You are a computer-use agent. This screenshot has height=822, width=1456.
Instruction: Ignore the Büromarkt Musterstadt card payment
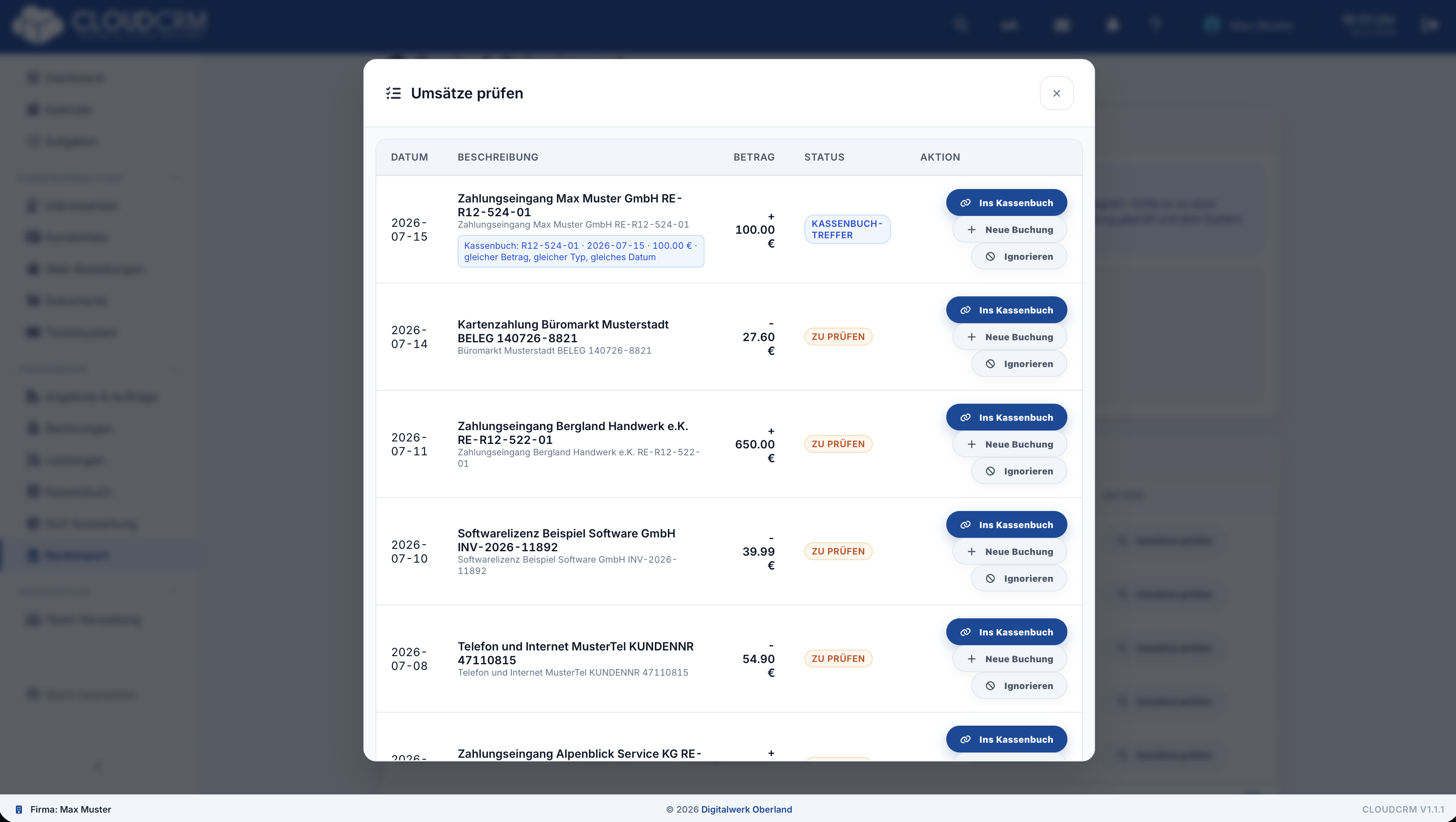point(1019,364)
